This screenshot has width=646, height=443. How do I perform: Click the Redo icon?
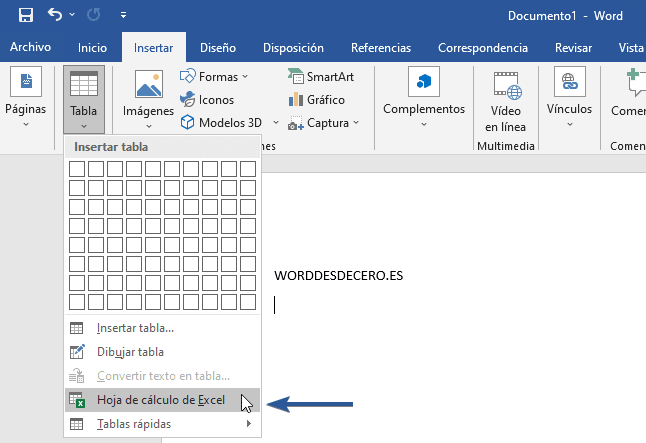pos(94,15)
